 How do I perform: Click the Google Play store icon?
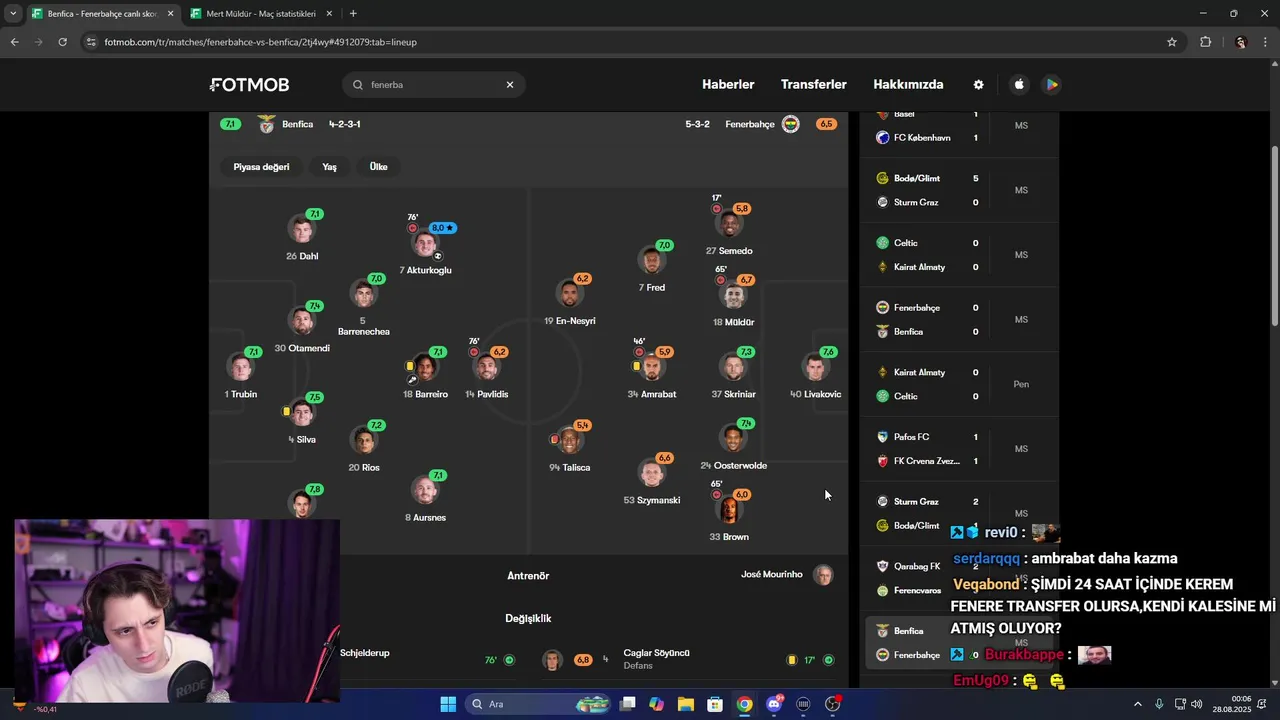1052,85
